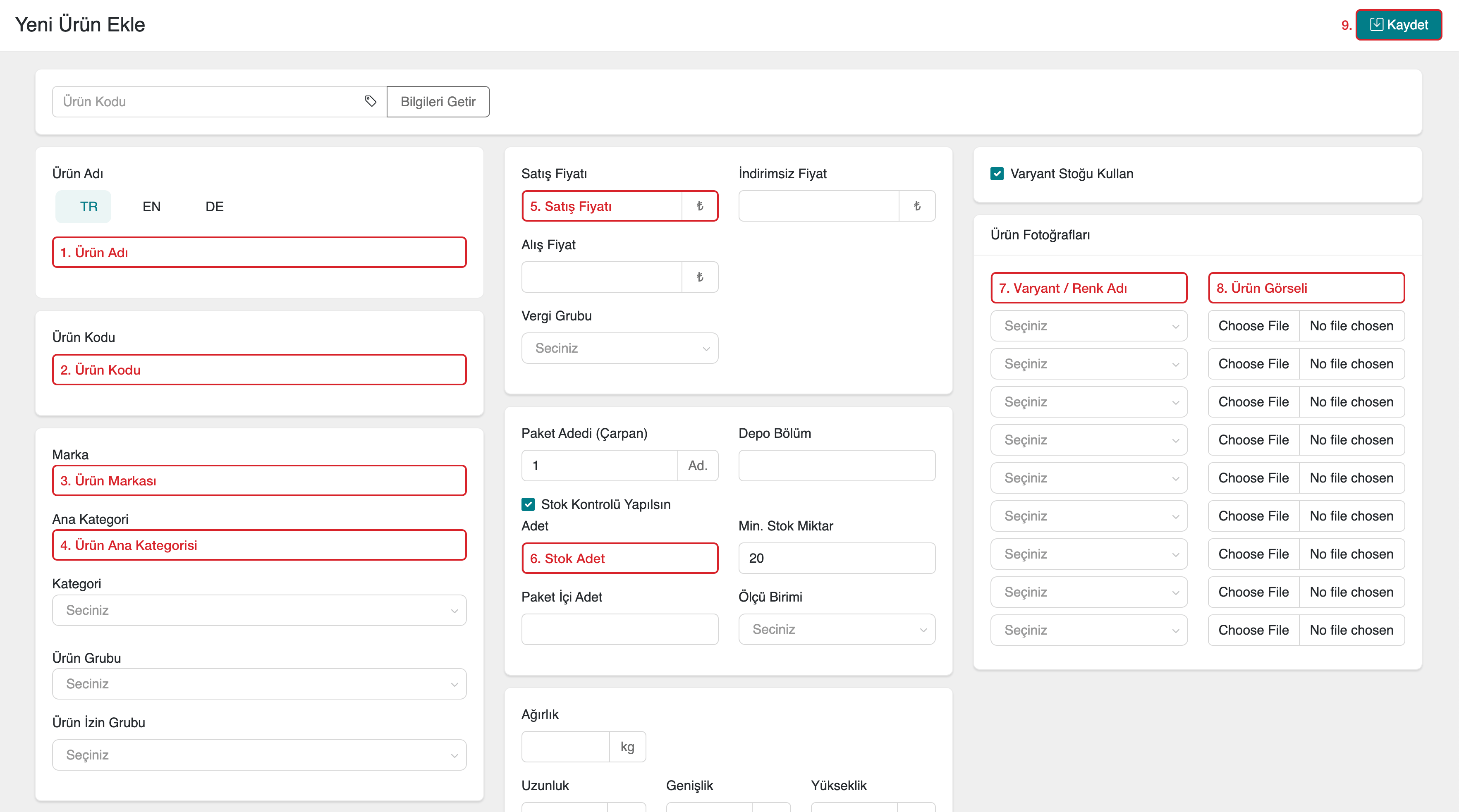Expand the Ürün İzin Grubu dropdown
1459x812 pixels.
point(259,755)
